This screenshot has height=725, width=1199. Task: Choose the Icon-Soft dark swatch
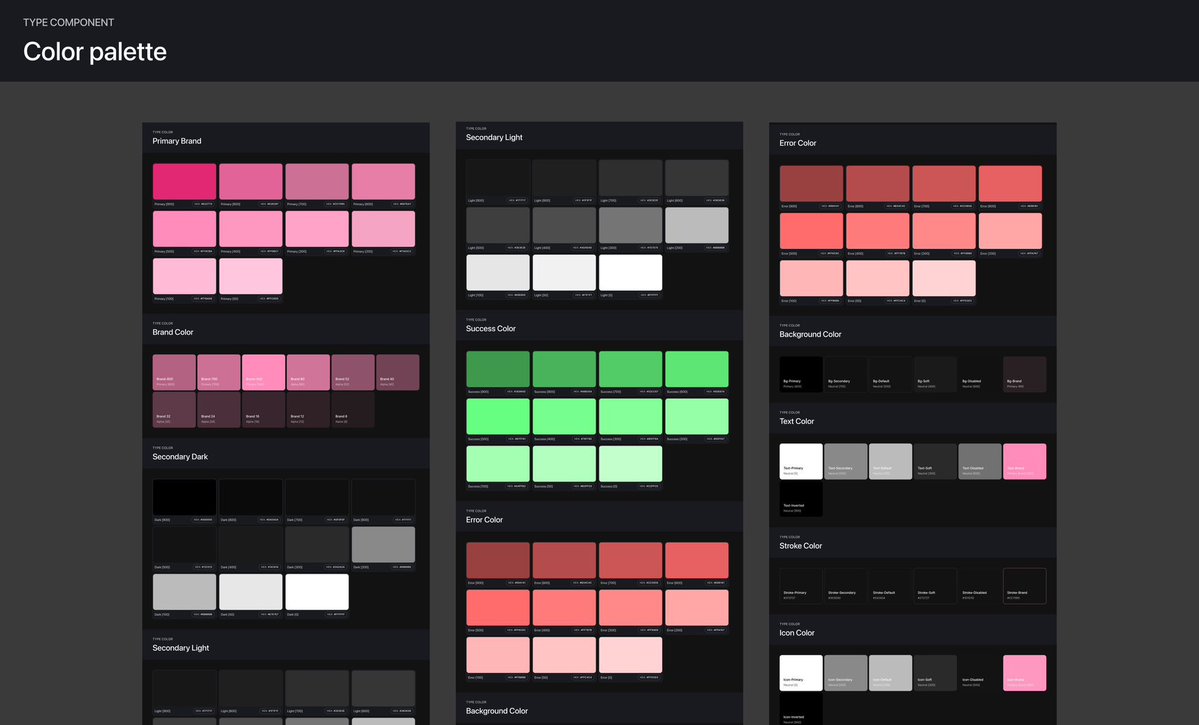coord(935,673)
